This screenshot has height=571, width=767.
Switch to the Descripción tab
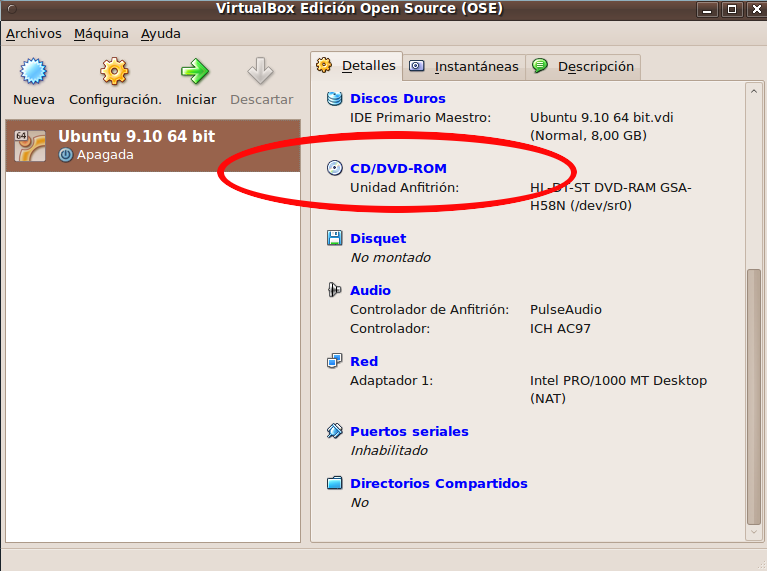coord(583,67)
